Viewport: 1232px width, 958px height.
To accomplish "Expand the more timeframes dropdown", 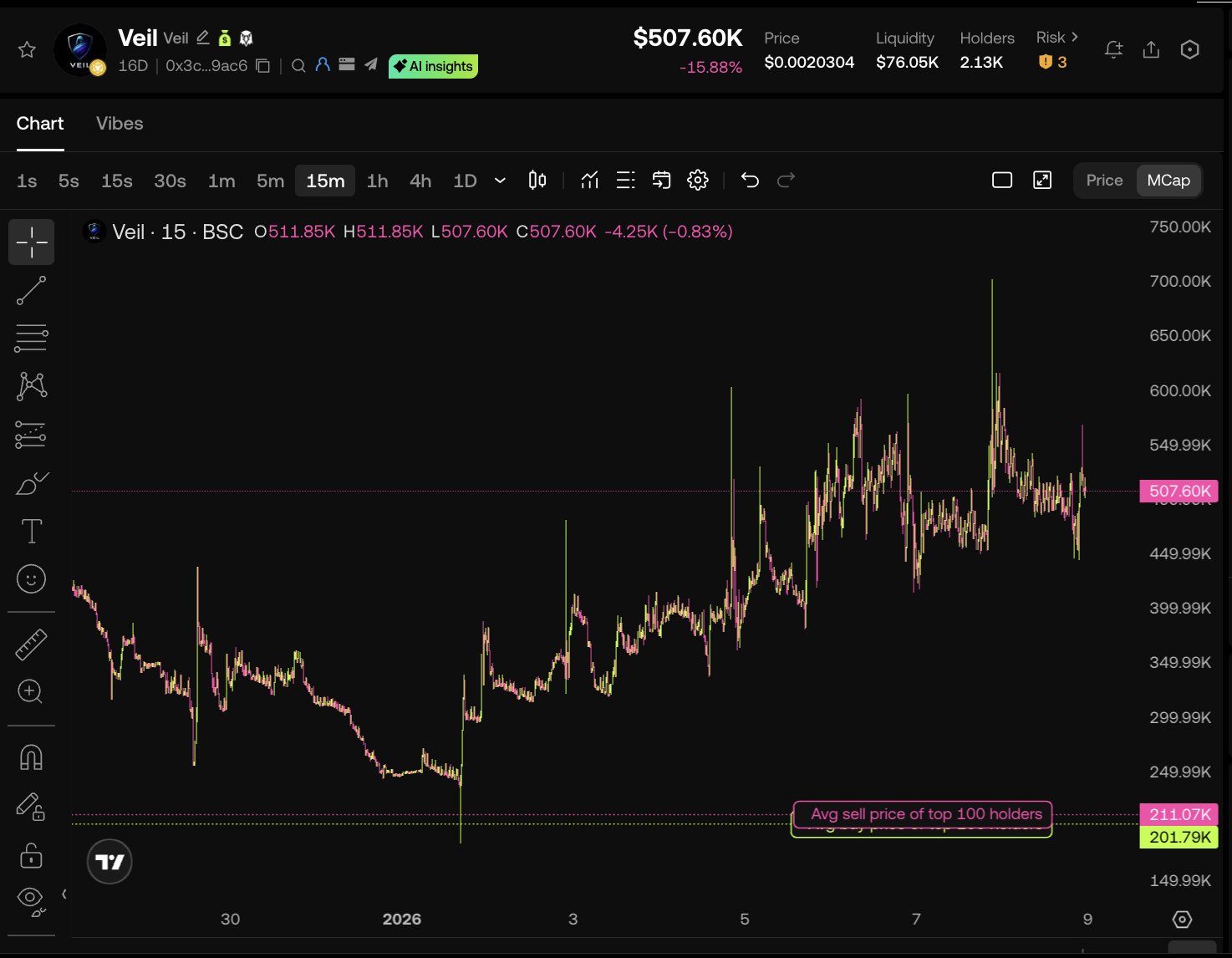I will (500, 181).
